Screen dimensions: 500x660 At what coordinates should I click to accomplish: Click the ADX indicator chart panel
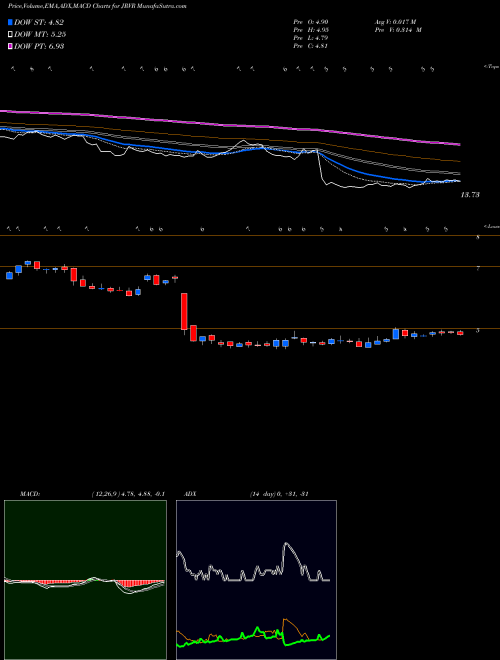[x=256, y=580]
